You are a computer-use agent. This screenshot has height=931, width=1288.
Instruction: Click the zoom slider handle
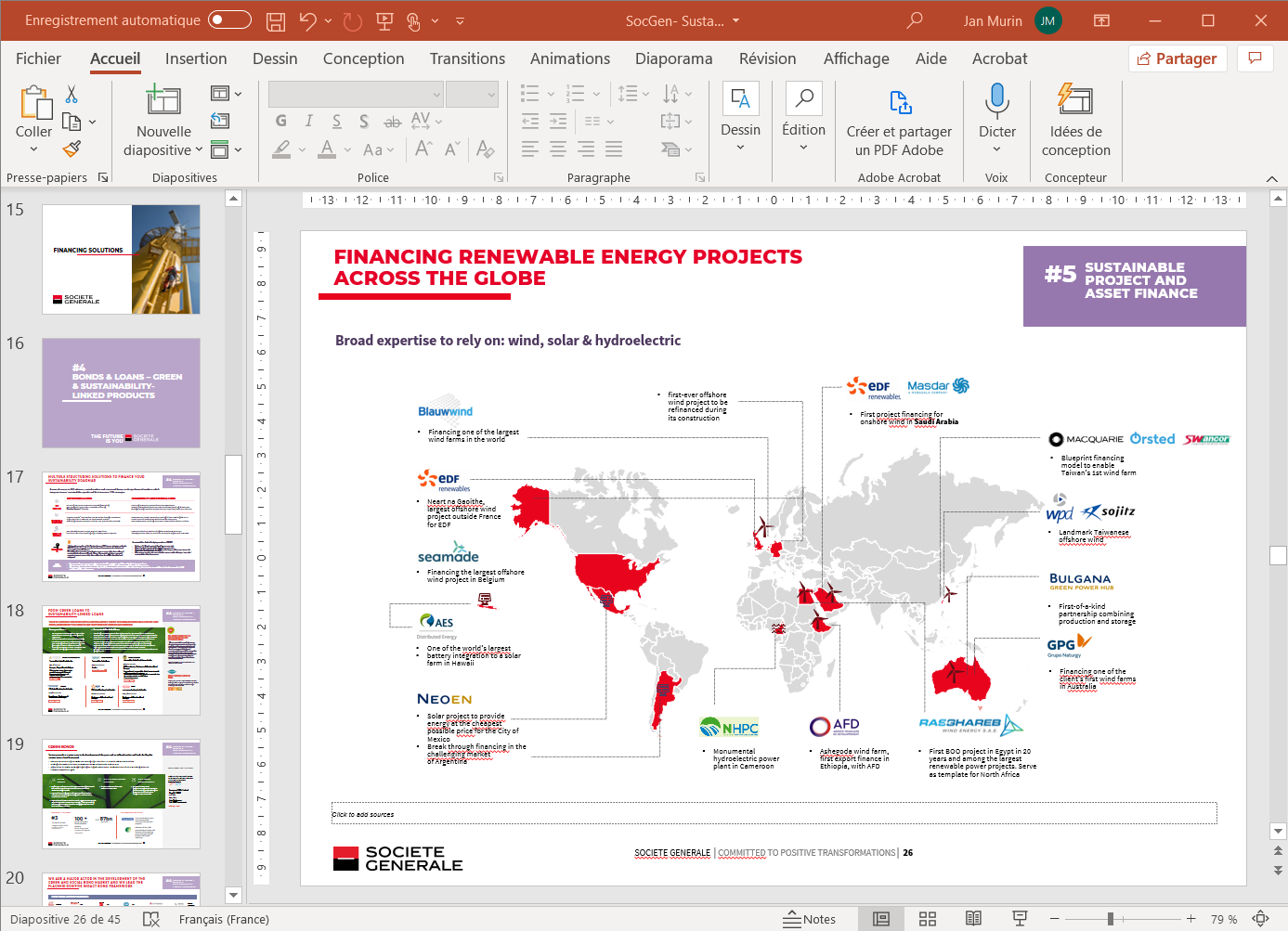coord(1110,919)
